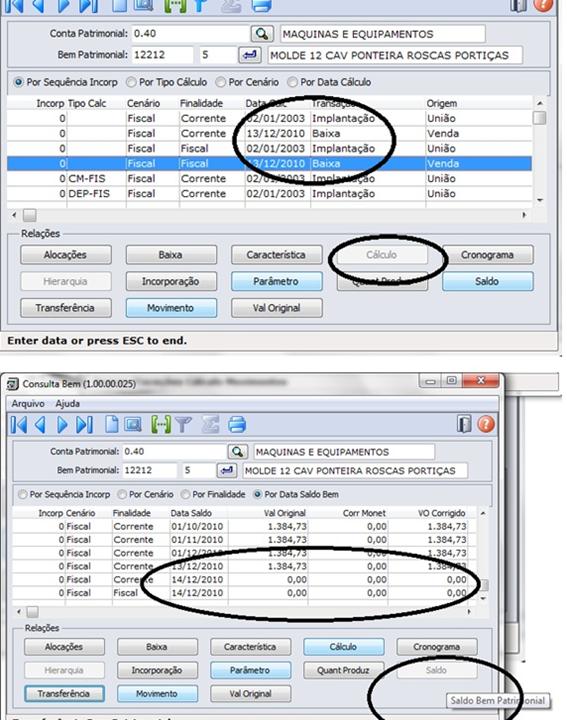Click Característica button in upper window

(x=277, y=255)
